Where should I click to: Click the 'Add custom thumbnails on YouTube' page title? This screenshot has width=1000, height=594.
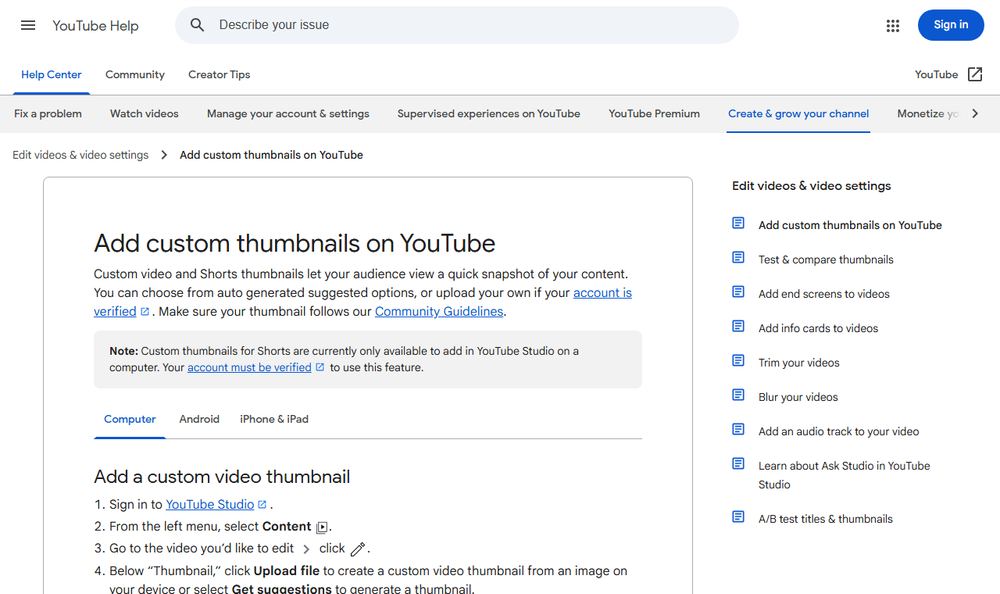(295, 244)
